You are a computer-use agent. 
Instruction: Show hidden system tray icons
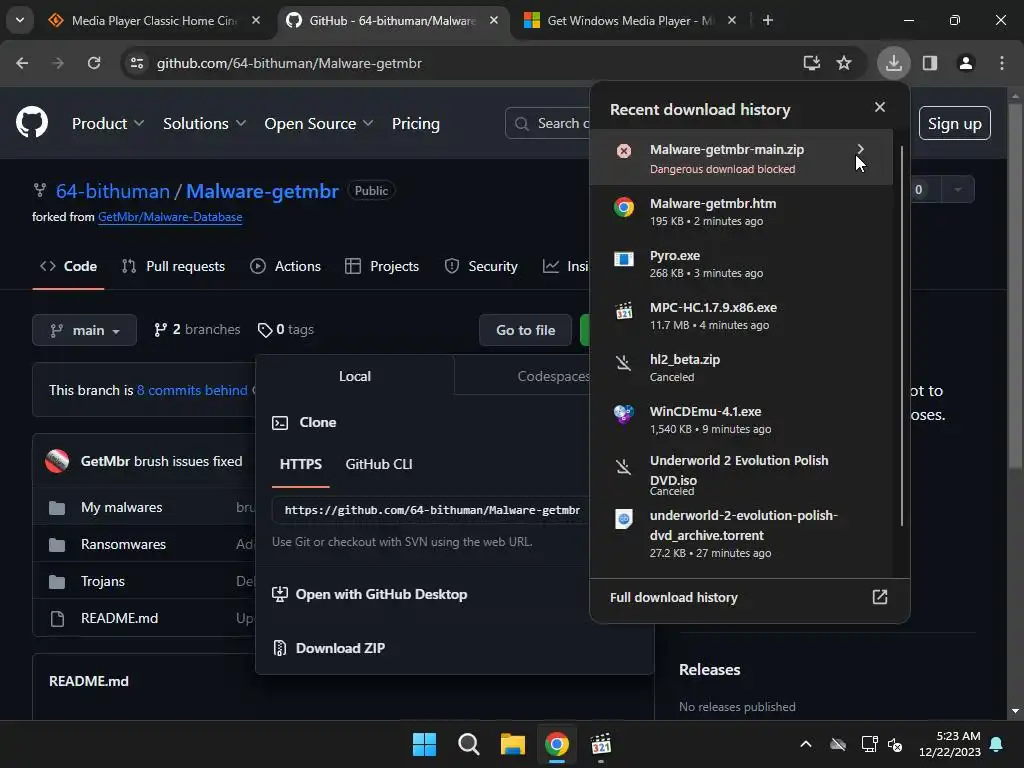coord(806,744)
